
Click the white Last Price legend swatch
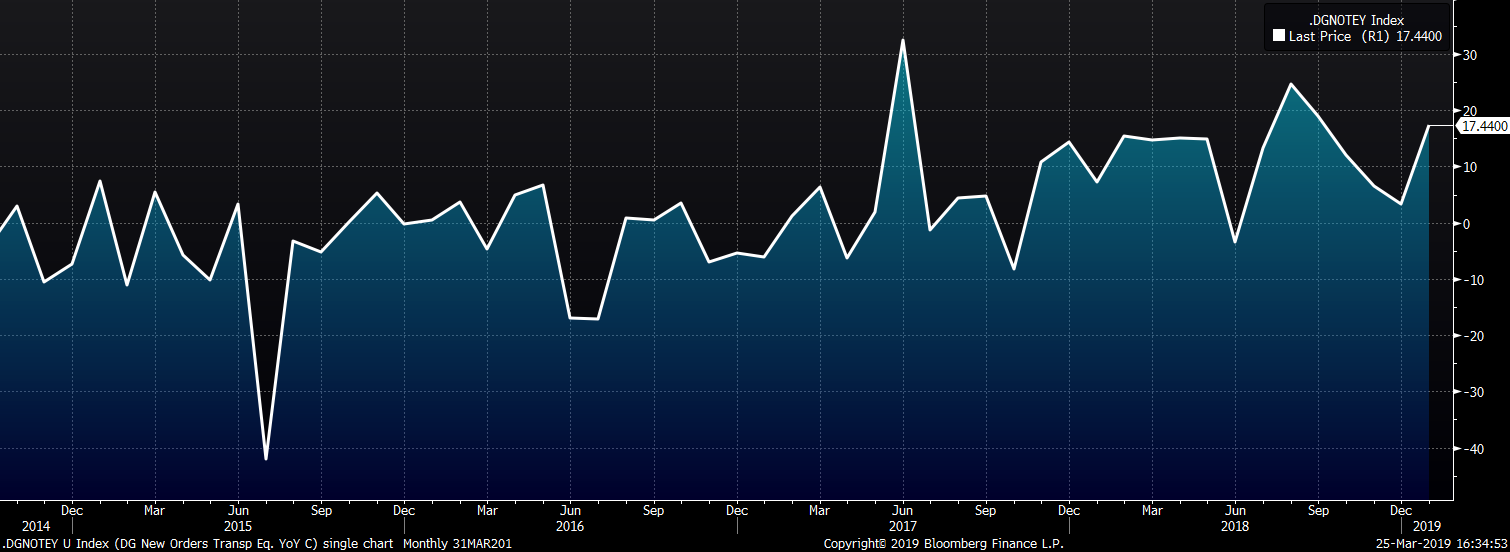pos(1278,36)
